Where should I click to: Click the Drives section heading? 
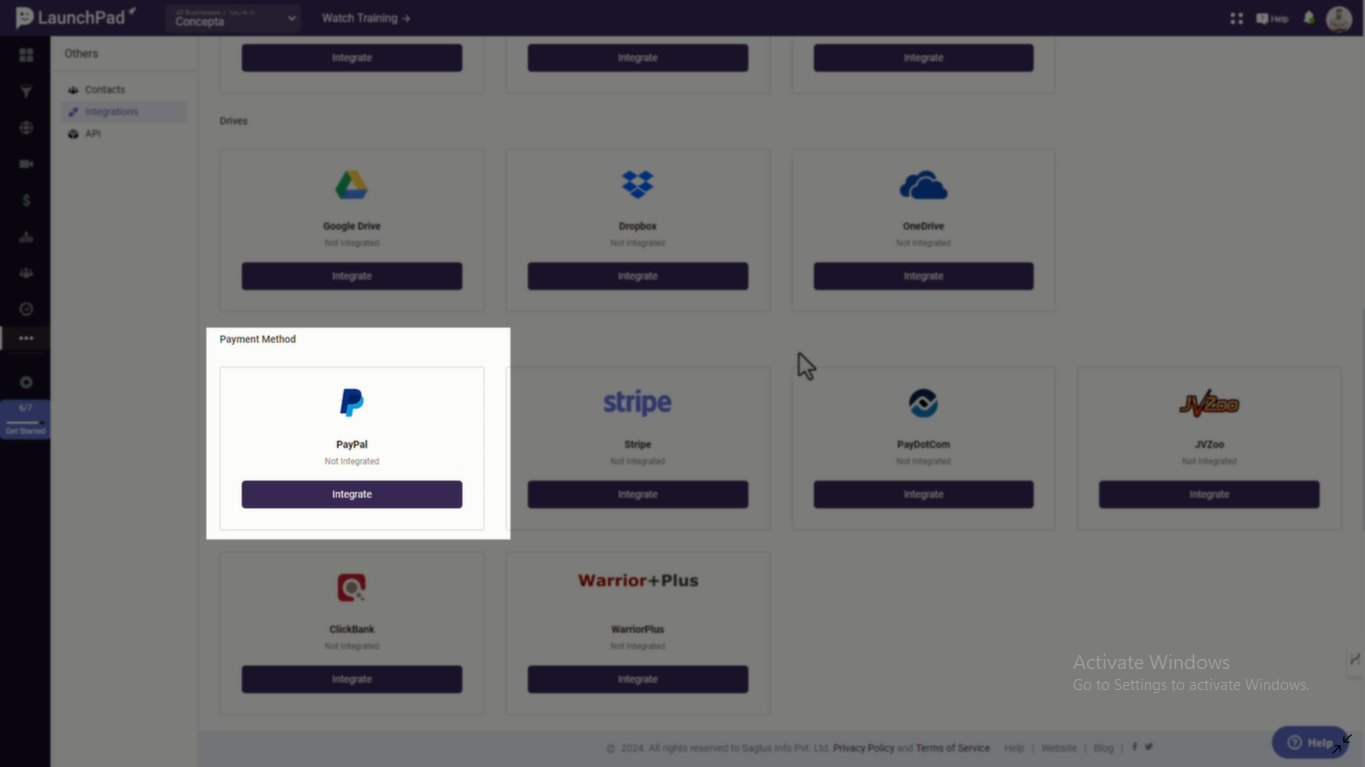[233, 121]
